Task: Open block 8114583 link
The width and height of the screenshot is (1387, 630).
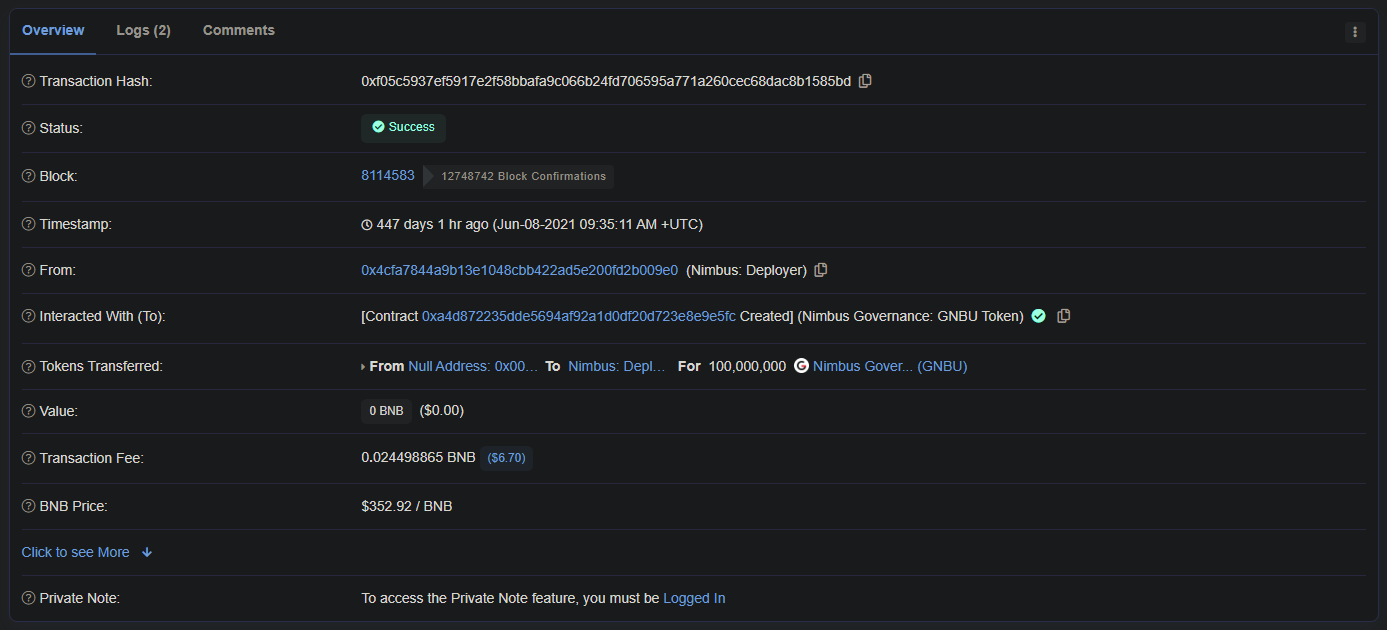Action: [x=388, y=175]
